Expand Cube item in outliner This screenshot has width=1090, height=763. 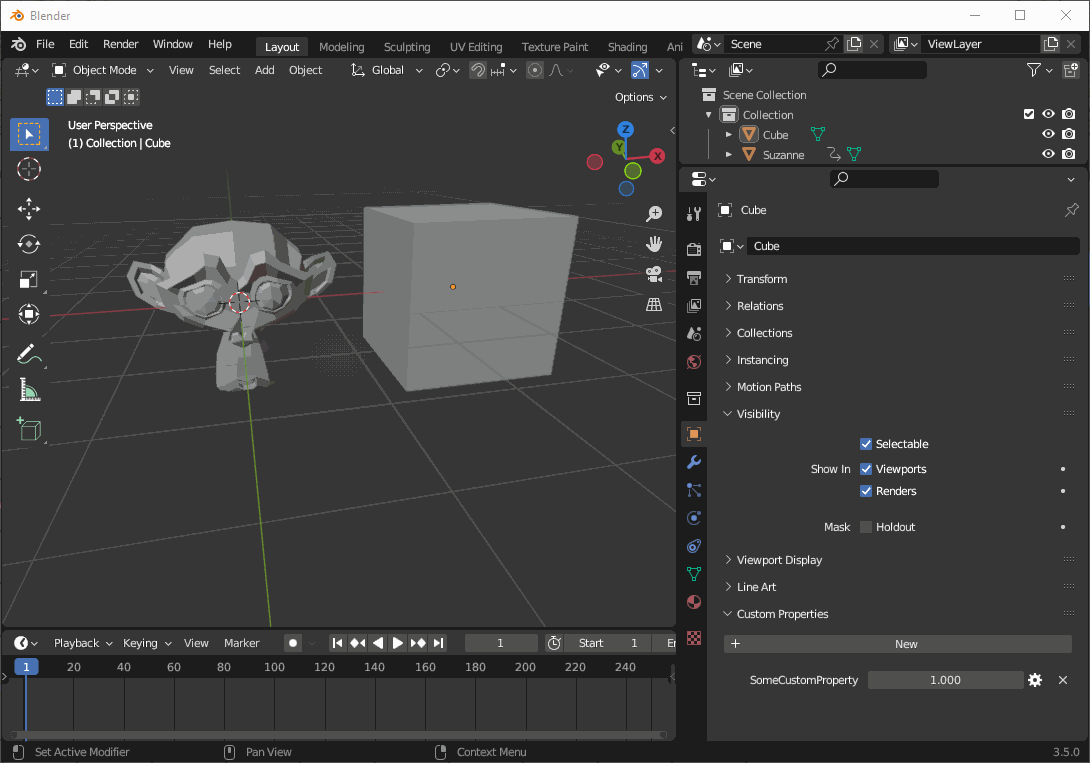(729, 135)
